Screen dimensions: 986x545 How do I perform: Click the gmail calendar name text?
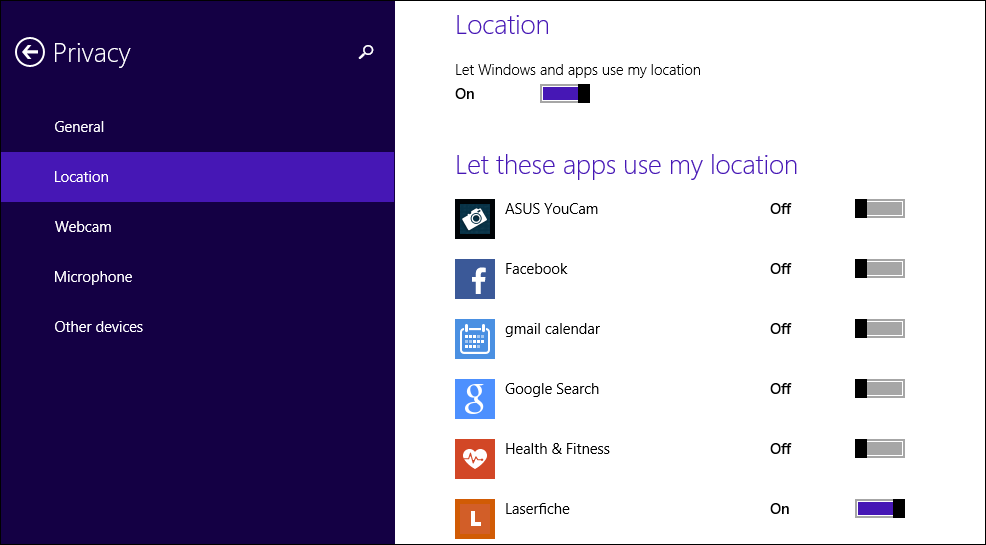coord(552,329)
